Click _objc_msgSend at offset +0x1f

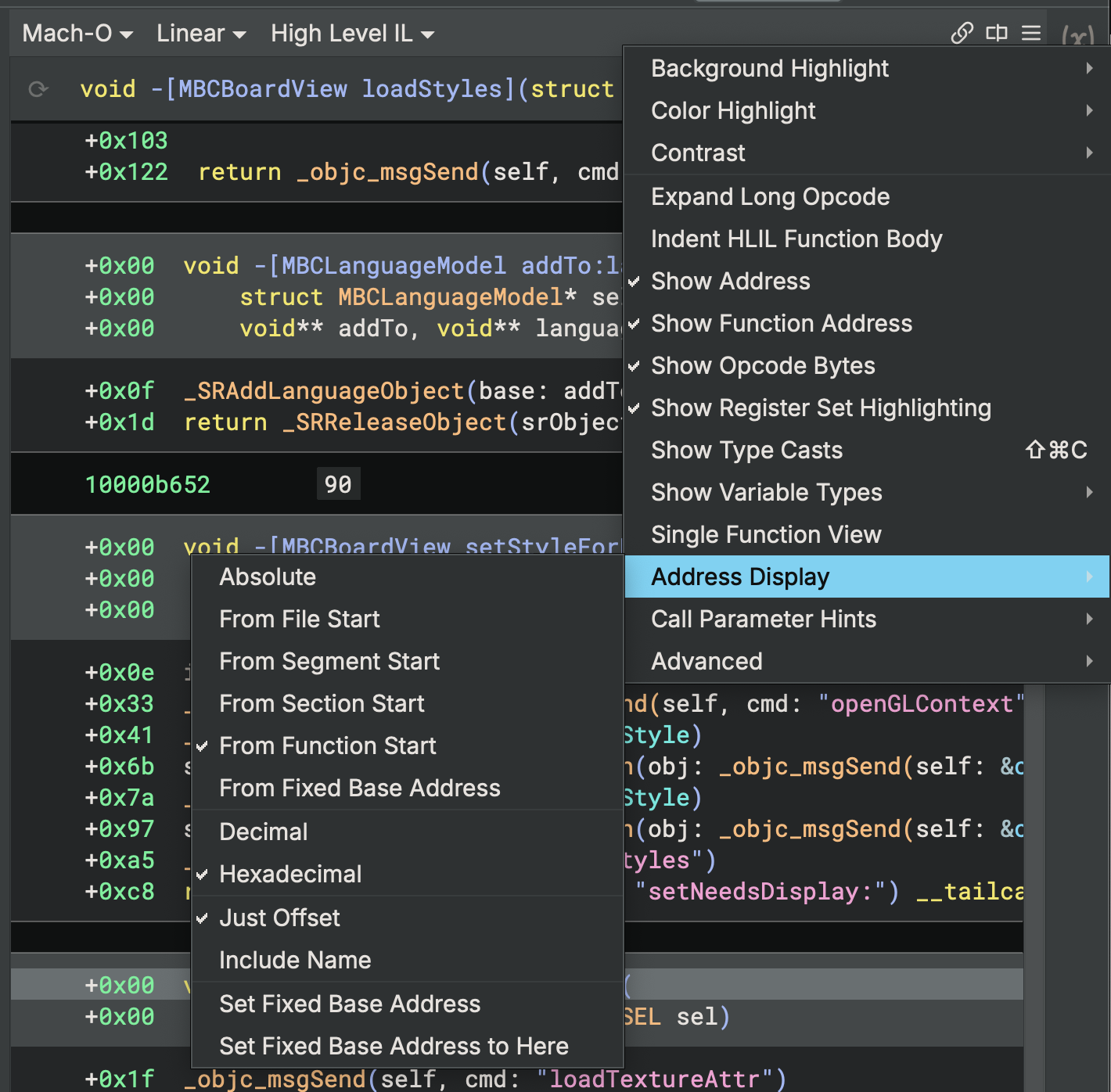pos(275,1079)
